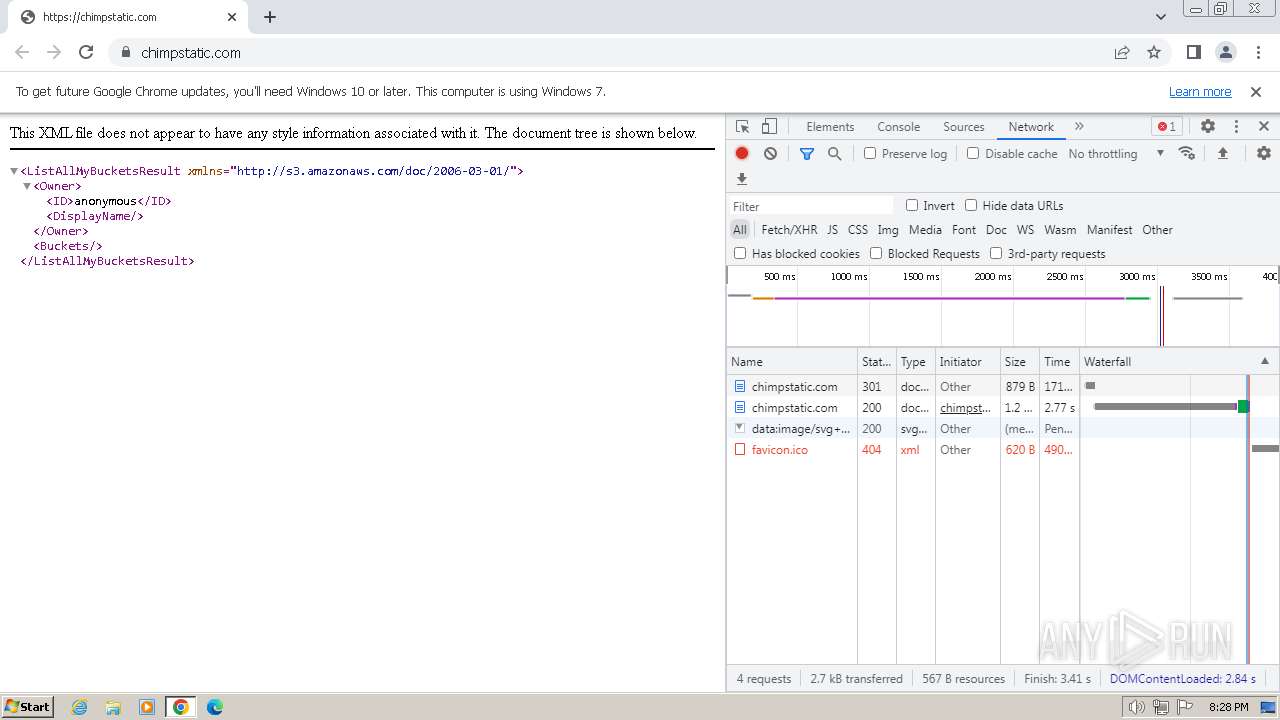Check the 3rd-party requests checkbox

click(x=996, y=253)
